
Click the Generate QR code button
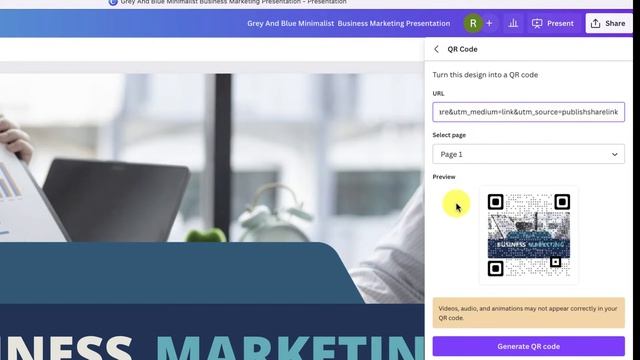(529, 346)
